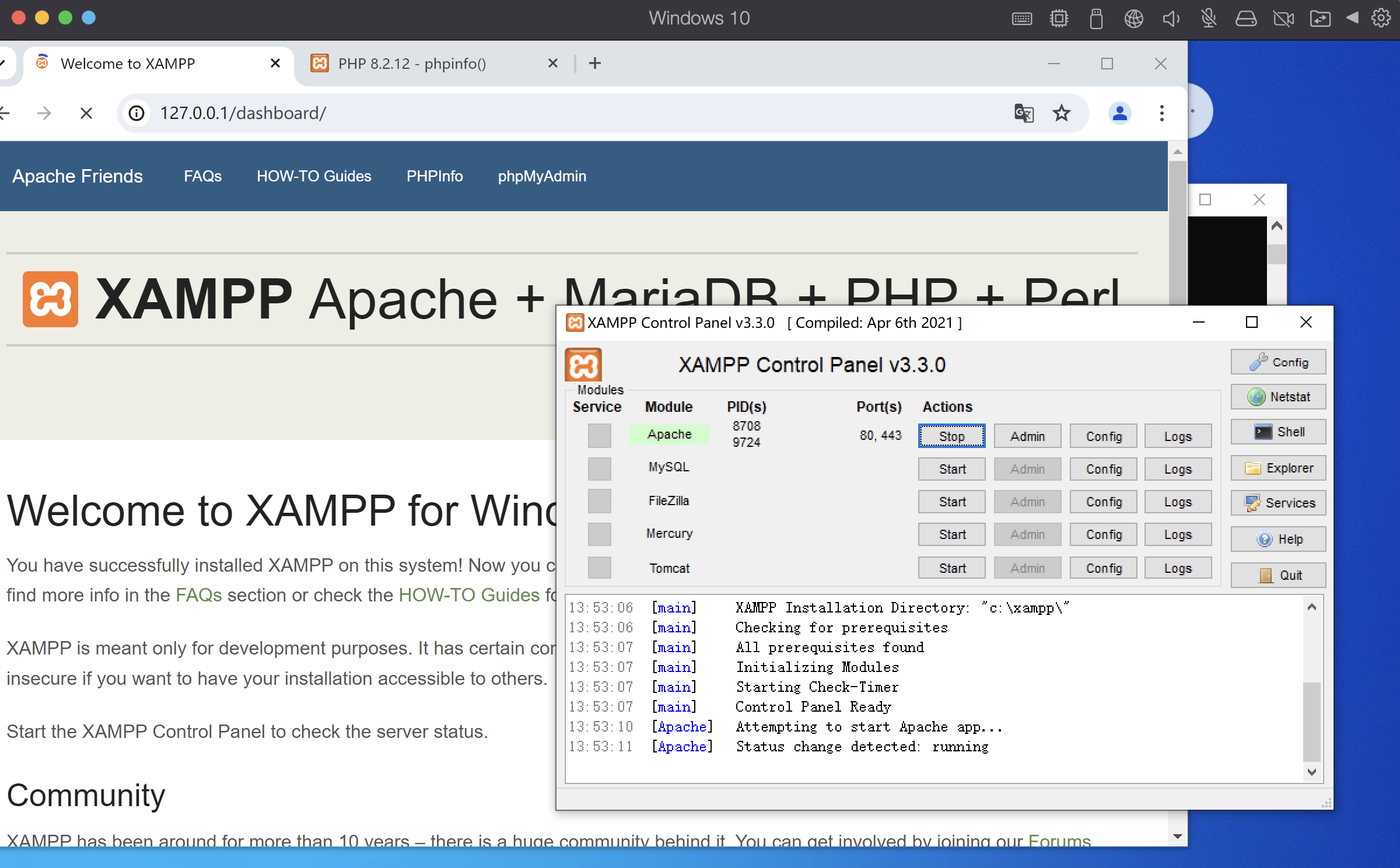Toggle the Mercury service checkbox

click(x=599, y=534)
